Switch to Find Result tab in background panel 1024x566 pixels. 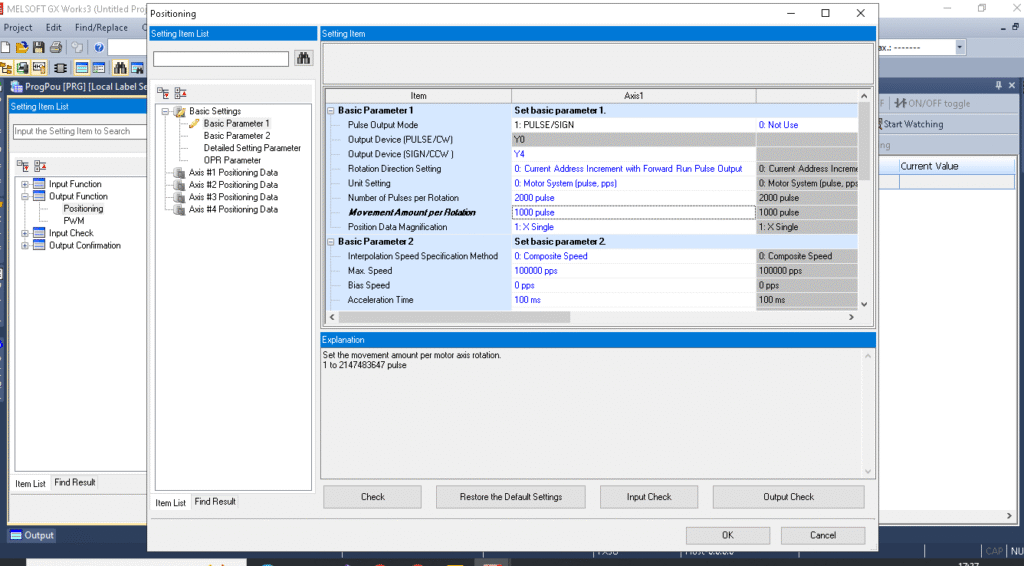(74, 482)
